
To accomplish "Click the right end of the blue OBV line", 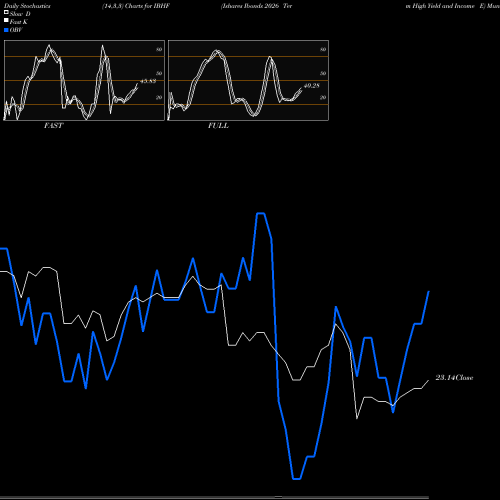I will click(x=429, y=292).
